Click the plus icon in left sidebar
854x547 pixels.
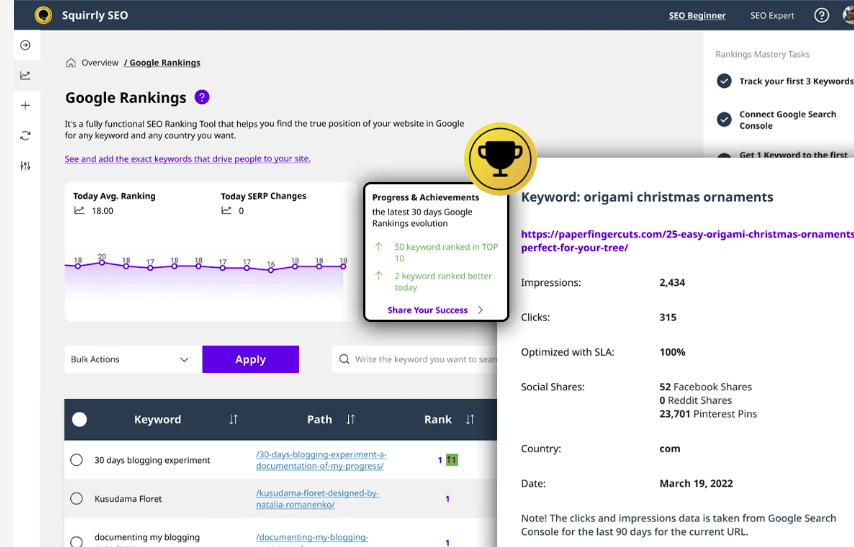[25, 105]
